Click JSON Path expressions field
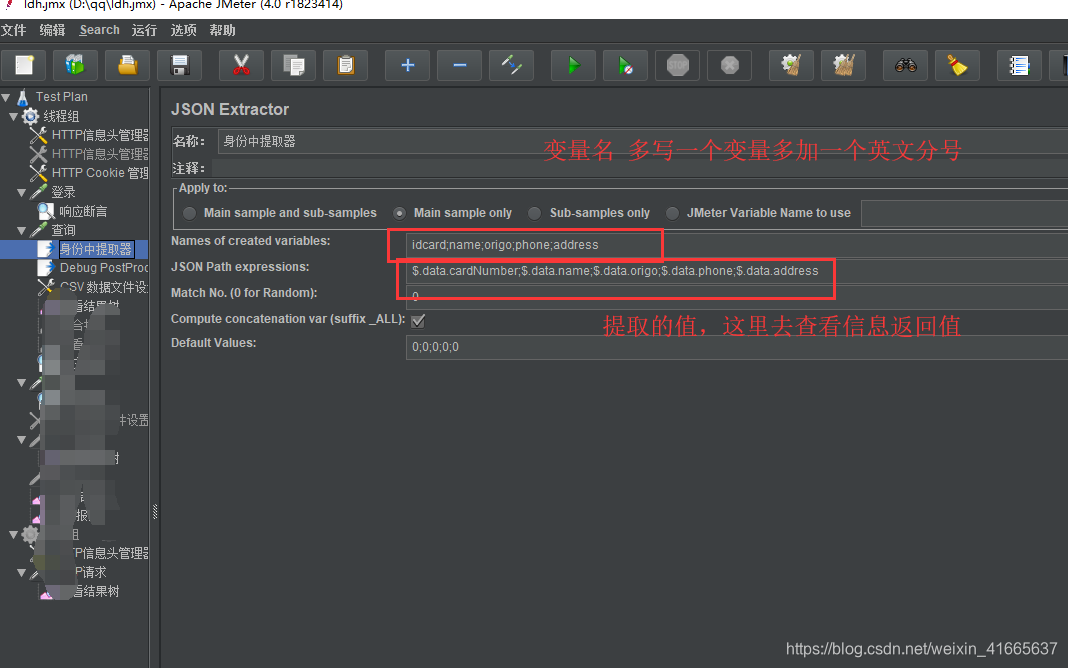The image size is (1068, 668). [737, 271]
